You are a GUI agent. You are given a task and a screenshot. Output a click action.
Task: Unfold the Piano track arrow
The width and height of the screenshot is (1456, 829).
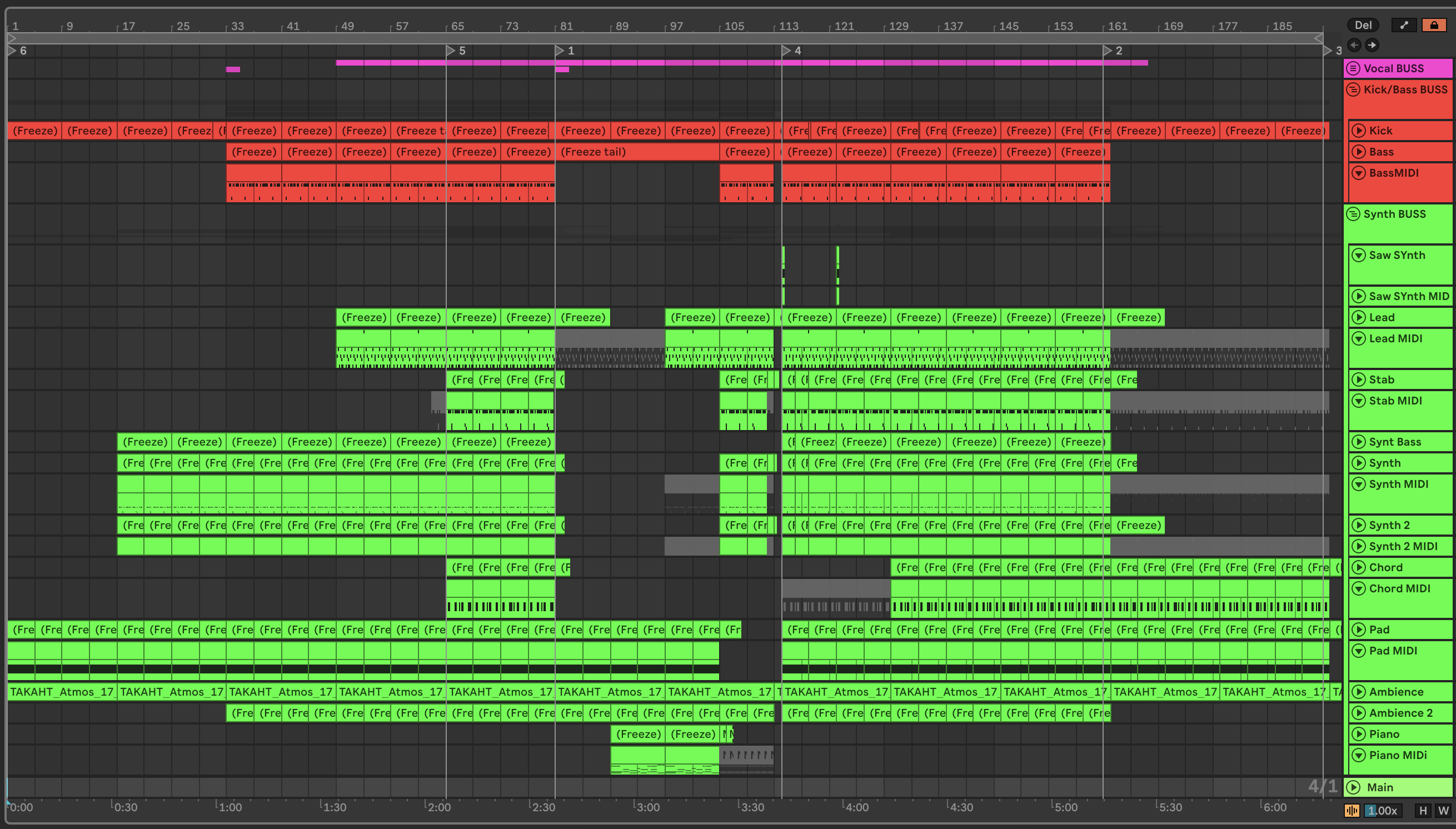coord(1359,734)
